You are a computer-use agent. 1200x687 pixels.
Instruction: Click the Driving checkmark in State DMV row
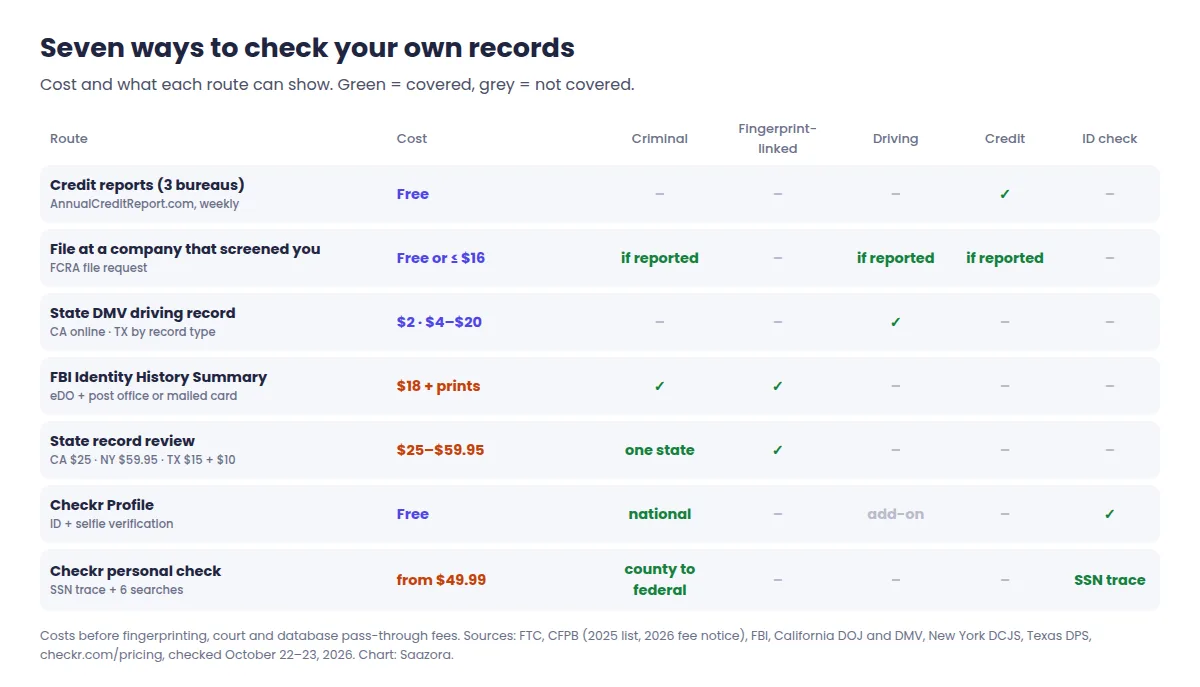[x=895, y=322]
